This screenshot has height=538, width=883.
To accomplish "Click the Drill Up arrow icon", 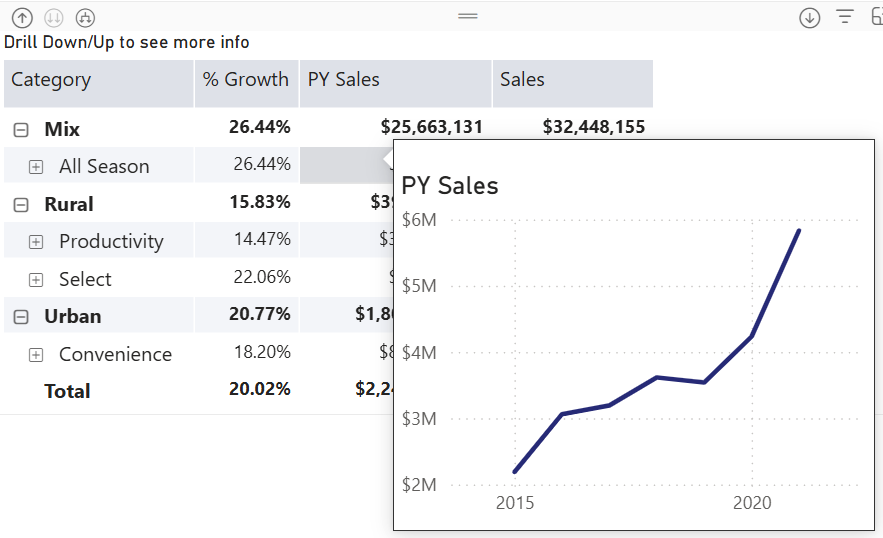I will pyautogui.click(x=22, y=17).
